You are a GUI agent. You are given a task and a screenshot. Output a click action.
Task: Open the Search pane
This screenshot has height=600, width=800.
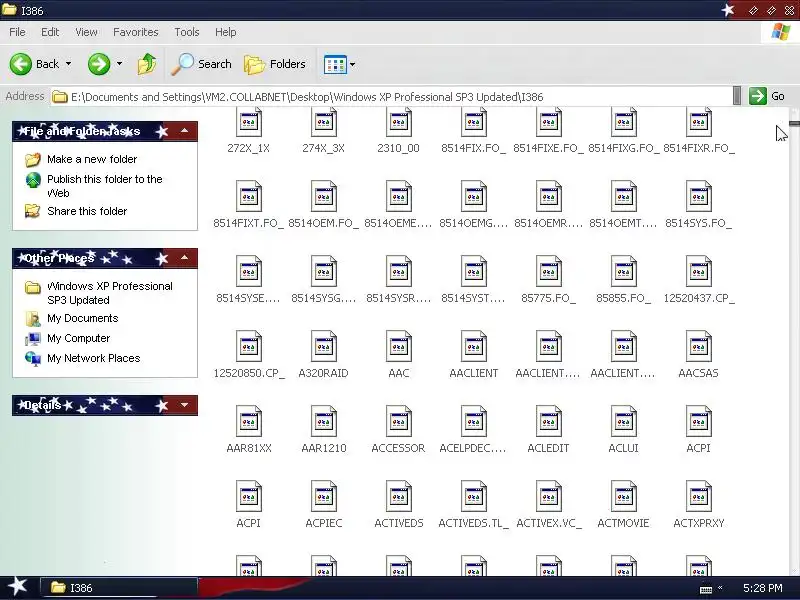(201, 64)
